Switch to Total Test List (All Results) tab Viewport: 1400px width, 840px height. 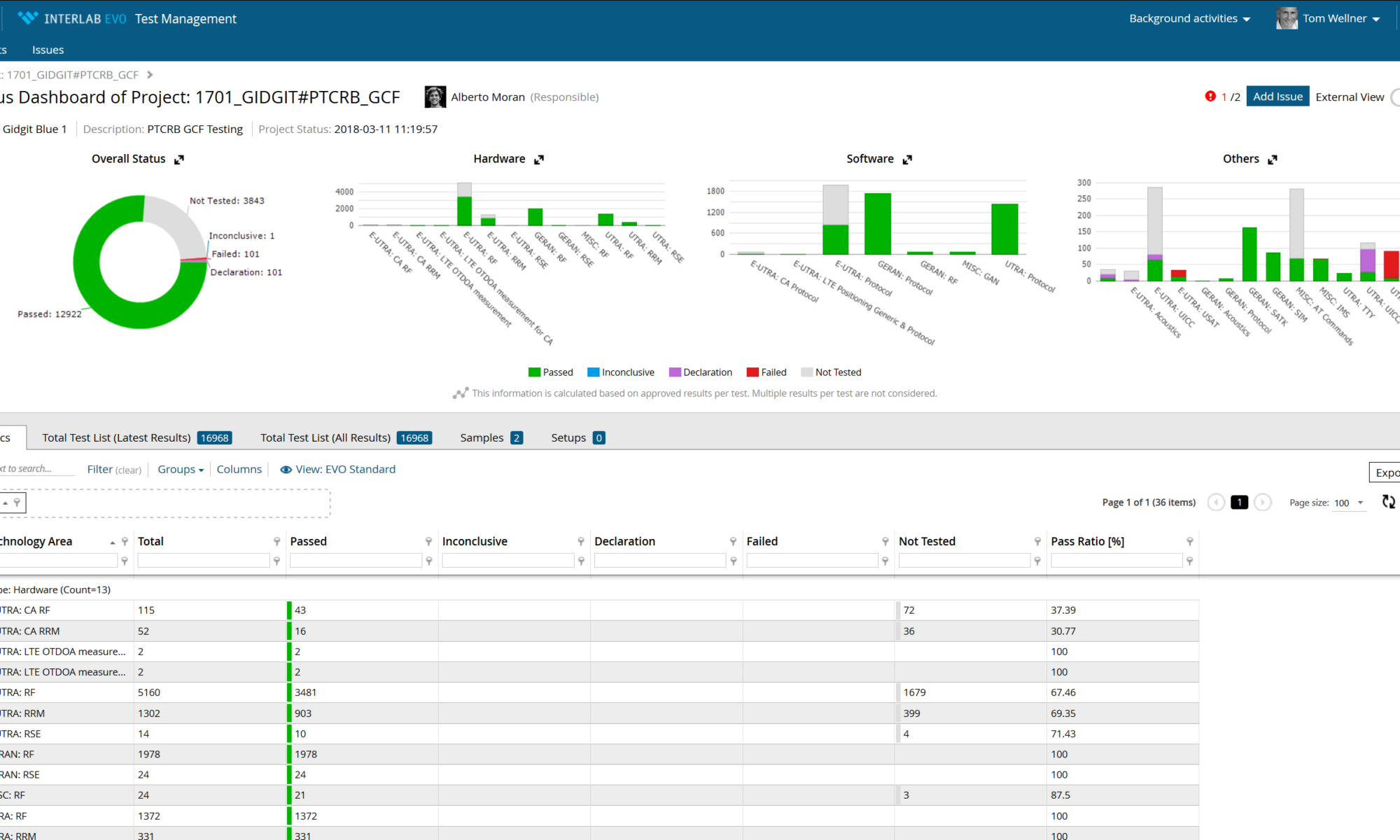click(x=345, y=437)
